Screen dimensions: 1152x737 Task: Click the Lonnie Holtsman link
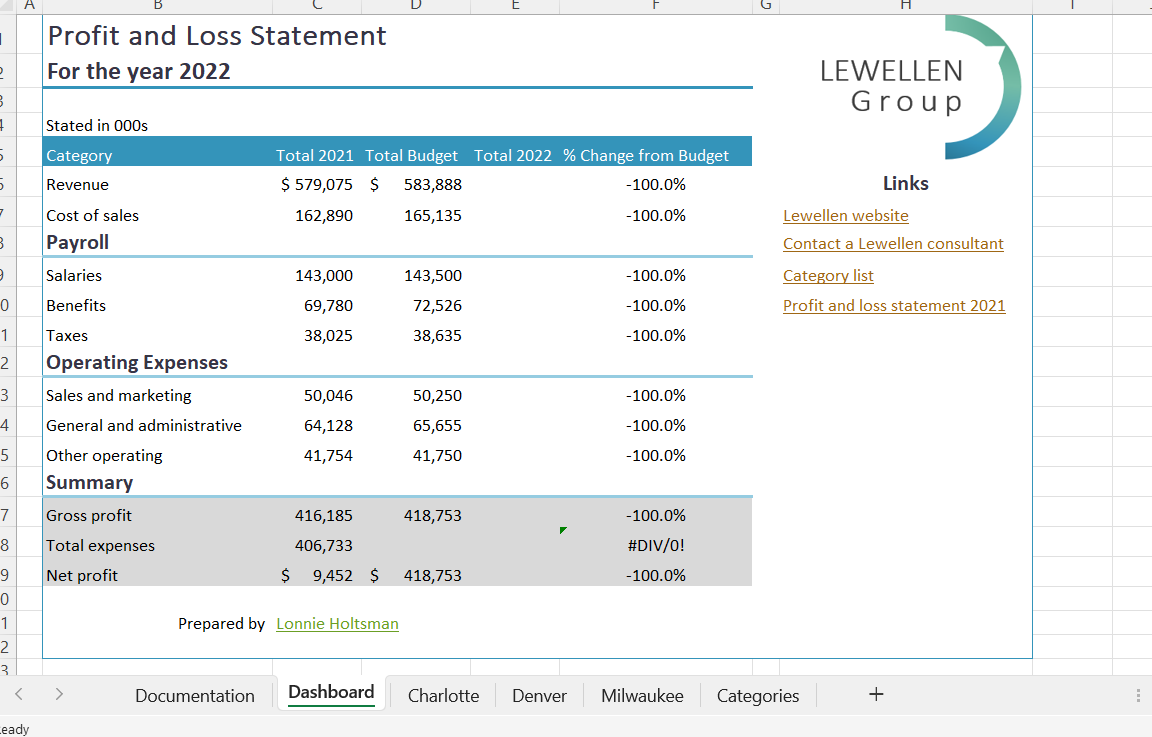[x=337, y=623]
